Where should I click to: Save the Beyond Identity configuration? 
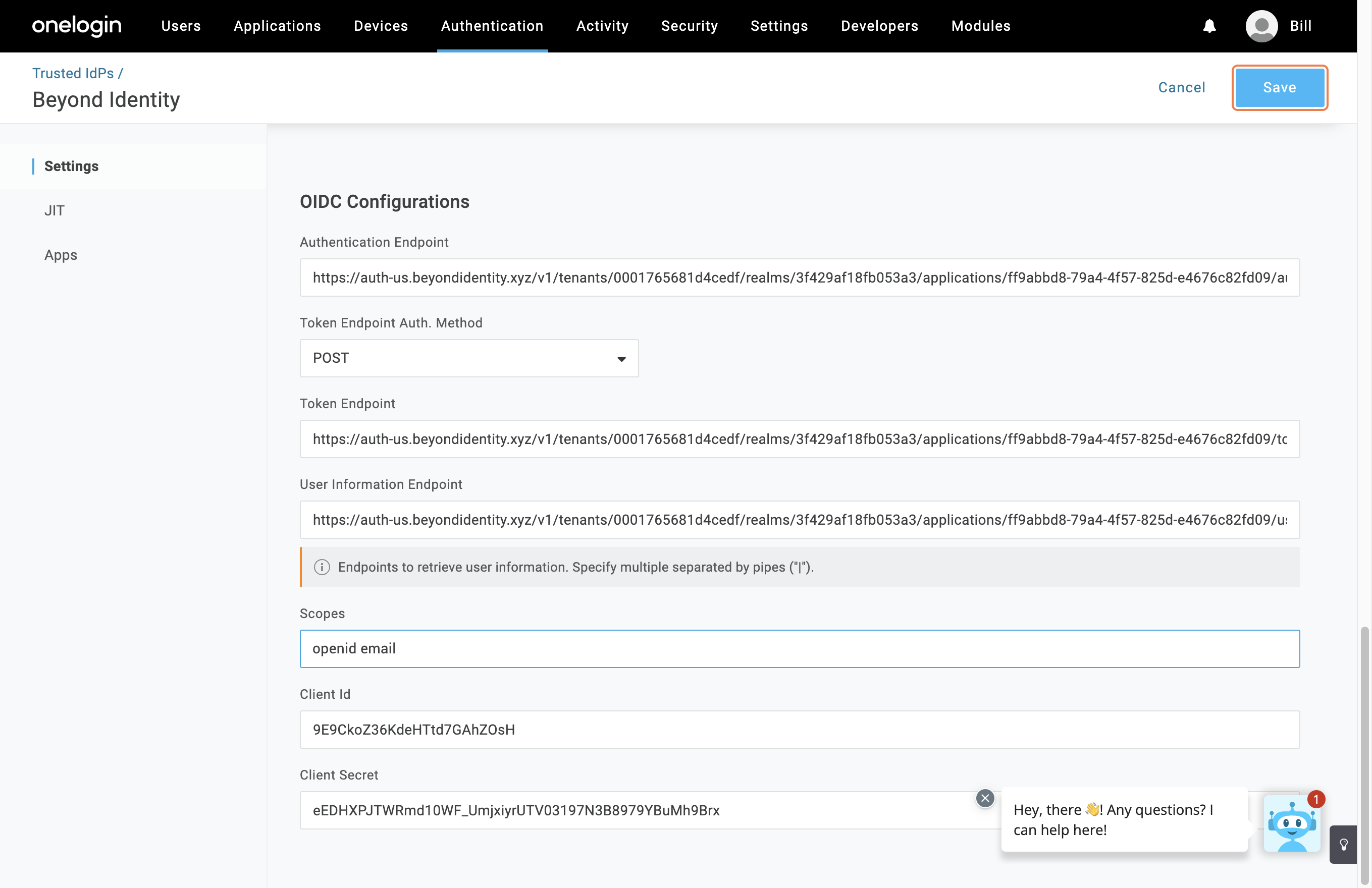point(1280,88)
